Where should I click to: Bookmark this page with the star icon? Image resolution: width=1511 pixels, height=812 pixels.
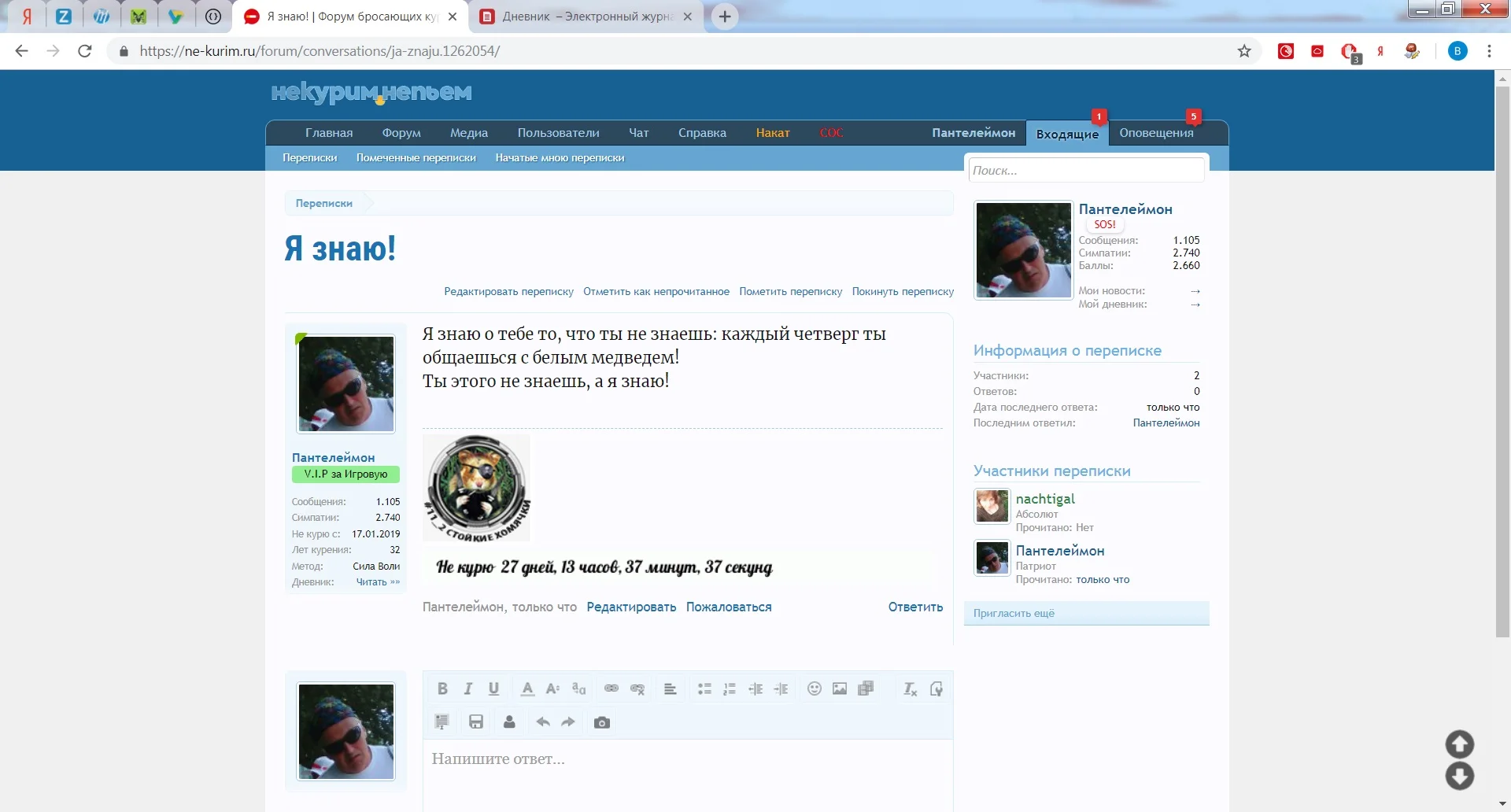click(1244, 51)
